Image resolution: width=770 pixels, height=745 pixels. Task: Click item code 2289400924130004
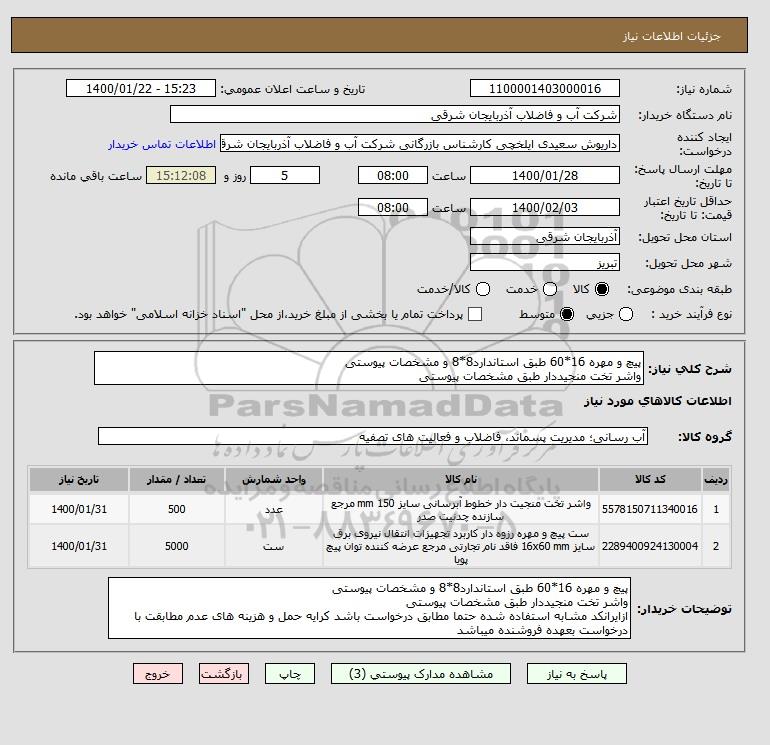[650, 546]
